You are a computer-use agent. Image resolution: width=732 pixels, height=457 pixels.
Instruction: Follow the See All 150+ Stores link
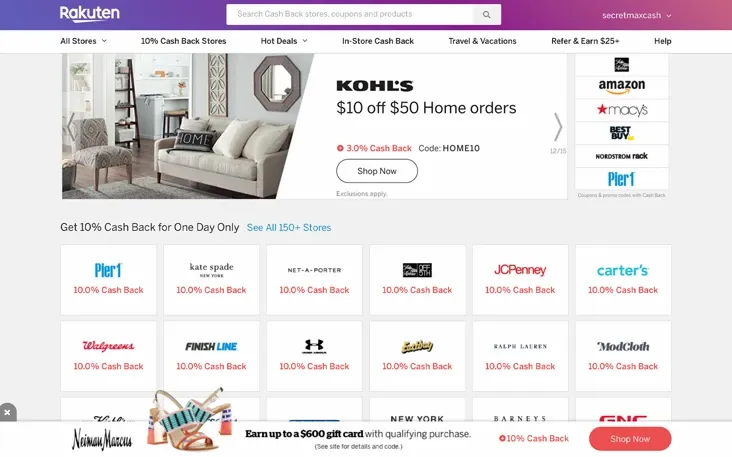pyautogui.click(x=289, y=227)
